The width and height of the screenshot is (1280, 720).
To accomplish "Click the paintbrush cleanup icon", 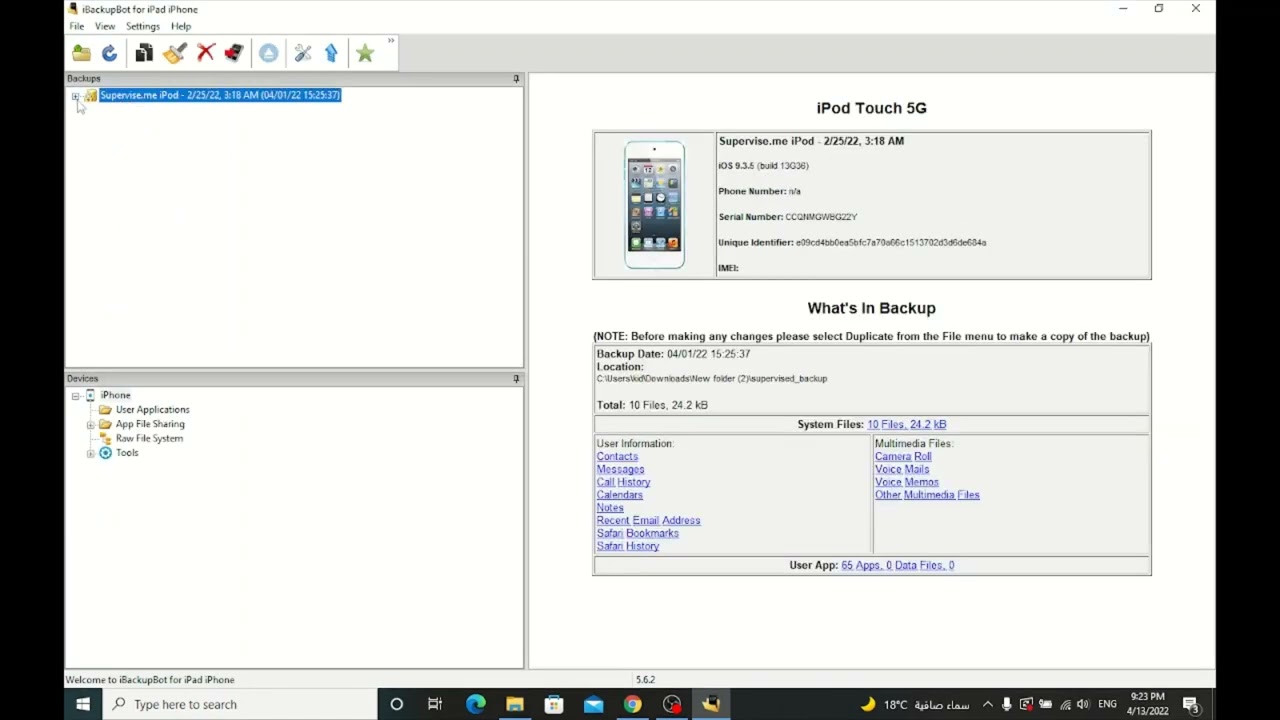I will (x=175, y=53).
